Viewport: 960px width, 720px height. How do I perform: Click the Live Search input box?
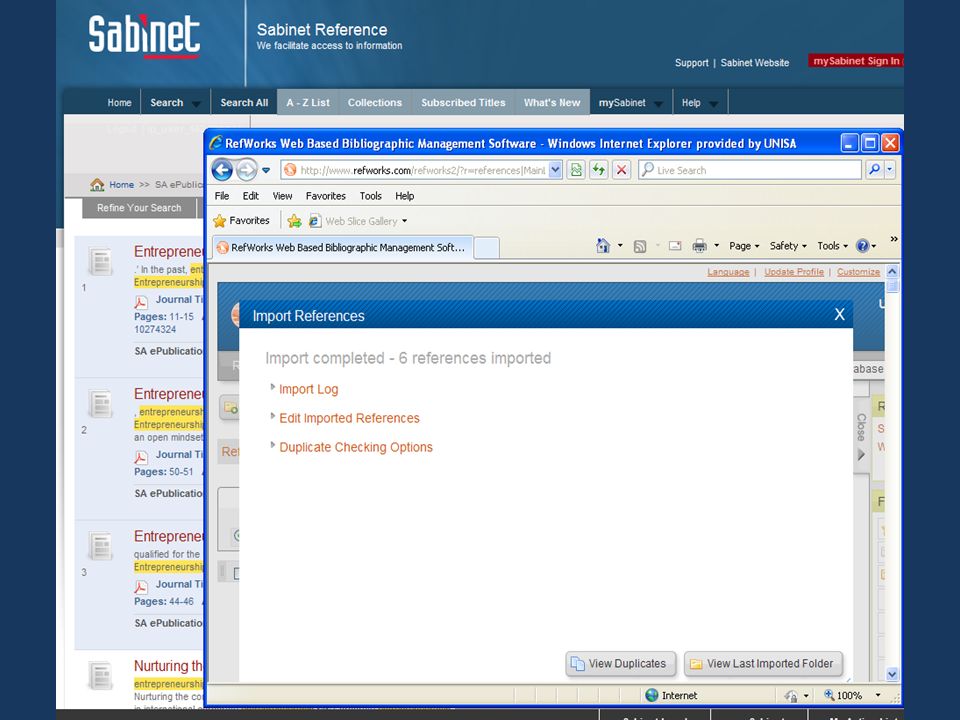click(750, 170)
